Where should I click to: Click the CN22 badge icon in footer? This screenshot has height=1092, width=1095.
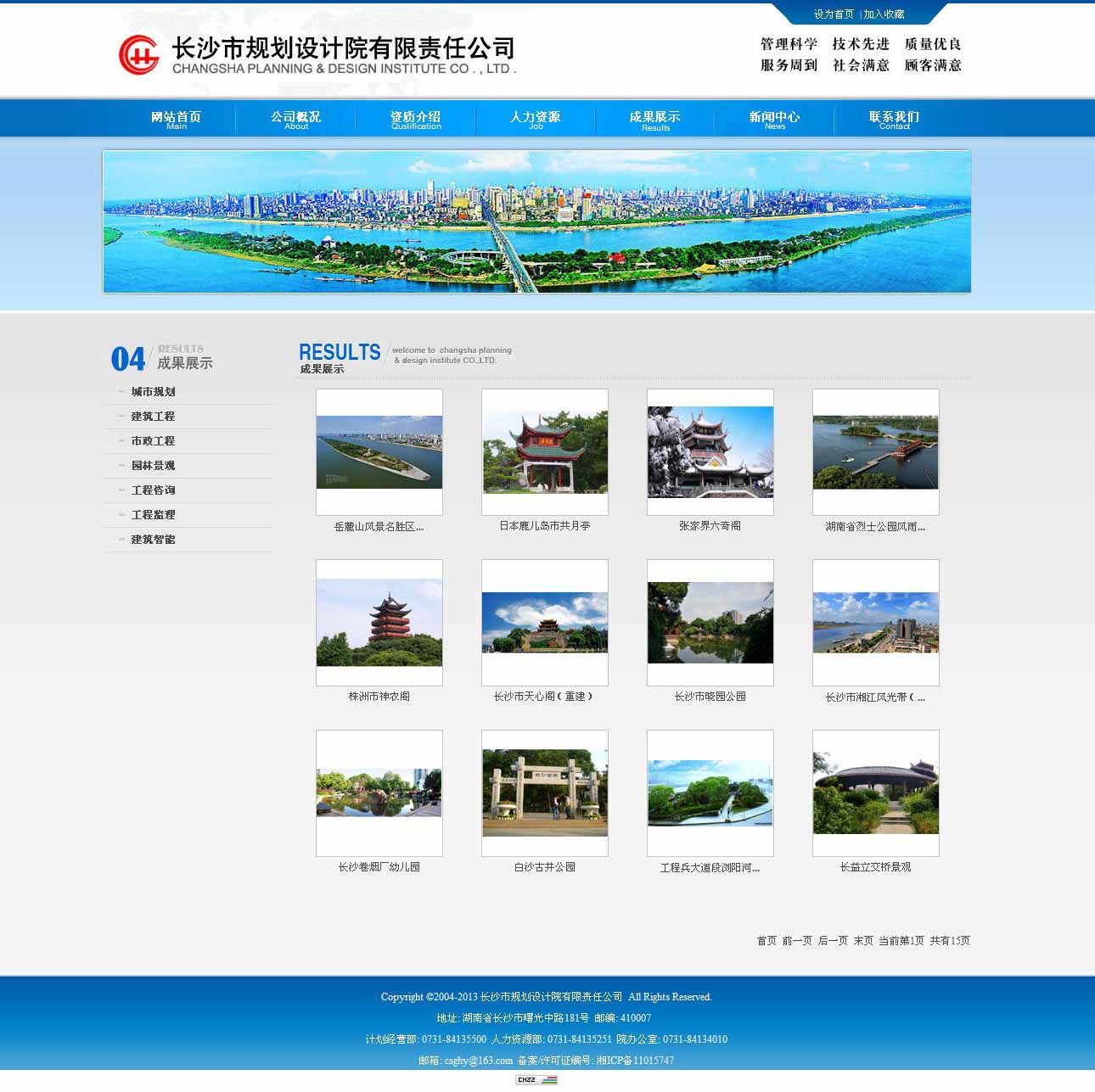pyautogui.click(x=536, y=1079)
